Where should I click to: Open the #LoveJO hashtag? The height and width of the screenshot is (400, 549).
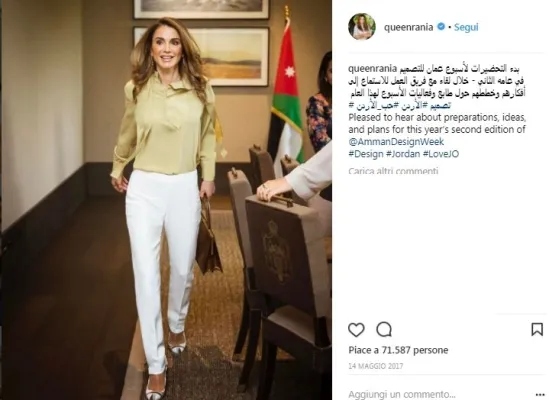point(441,154)
